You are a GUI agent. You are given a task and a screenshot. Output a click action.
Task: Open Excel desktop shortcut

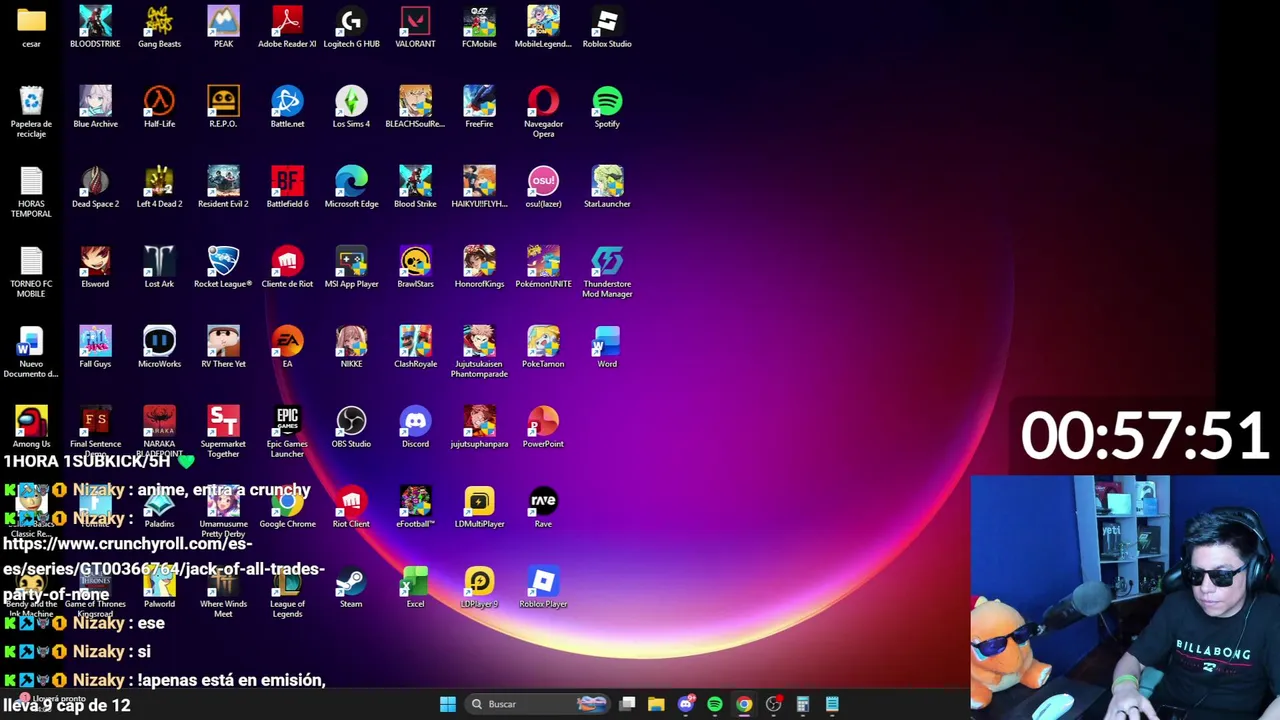coord(415,587)
